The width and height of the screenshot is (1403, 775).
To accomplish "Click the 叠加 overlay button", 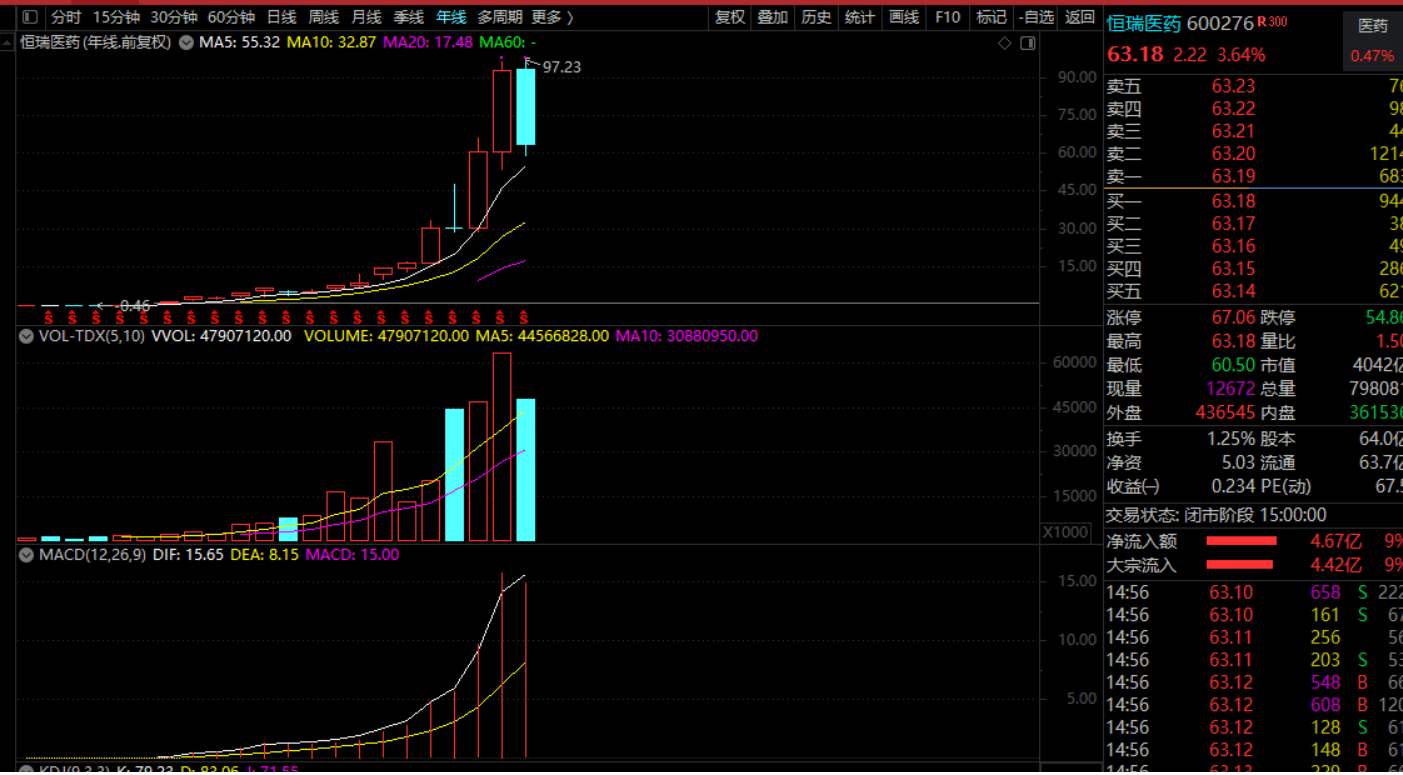I will pyautogui.click(x=773, y=17).
